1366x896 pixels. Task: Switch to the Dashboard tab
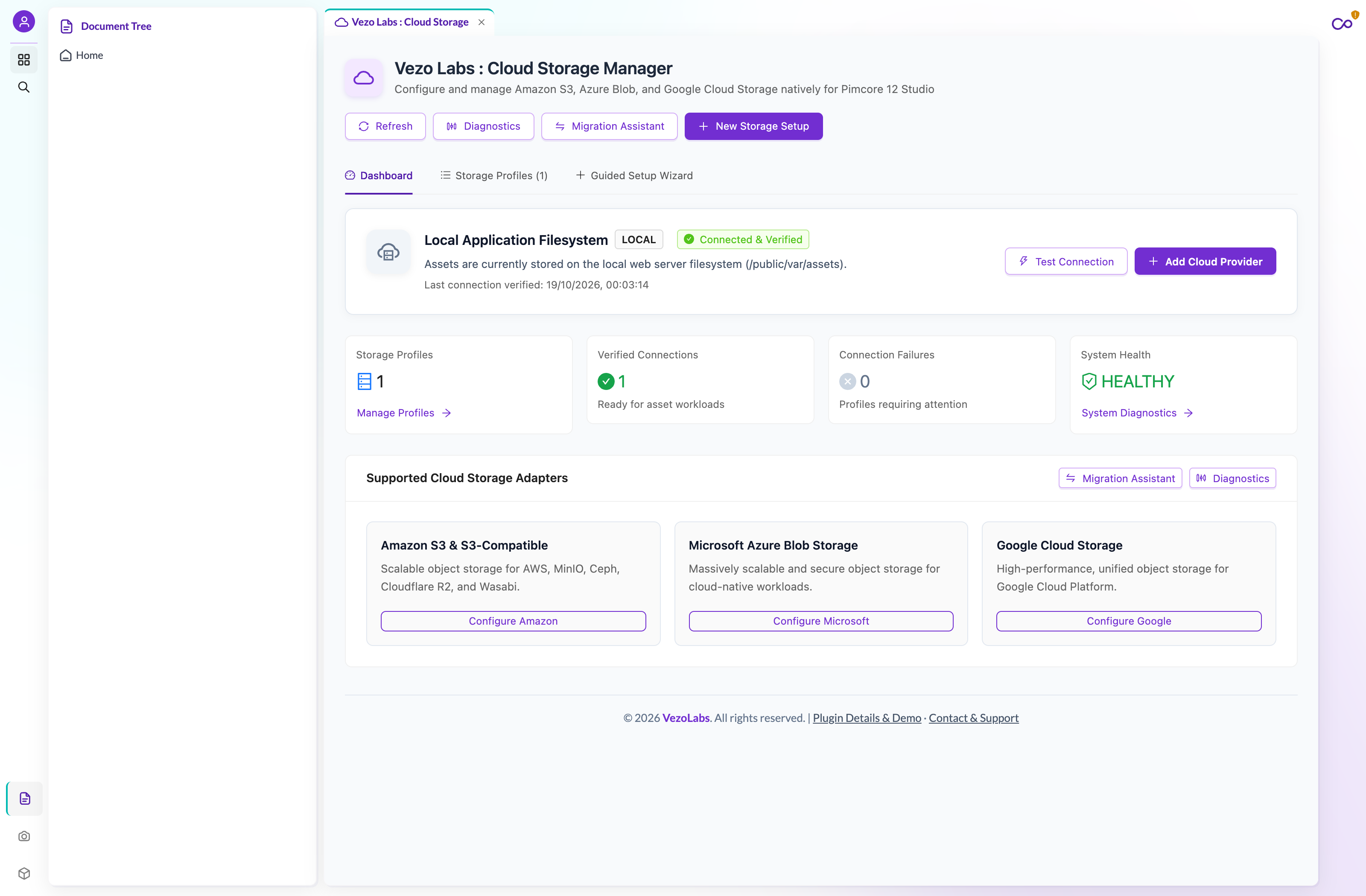(379, 175)
